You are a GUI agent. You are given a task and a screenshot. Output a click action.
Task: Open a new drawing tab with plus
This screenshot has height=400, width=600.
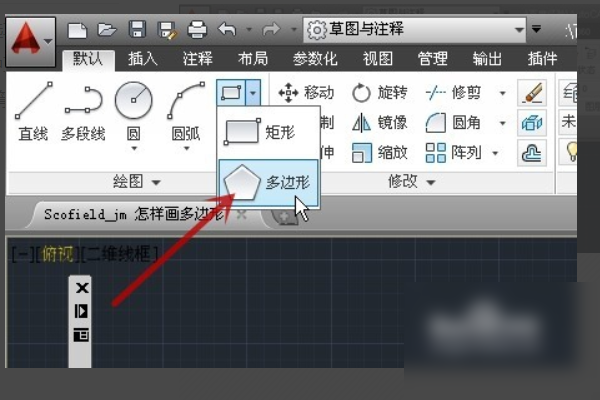(284, 217)
